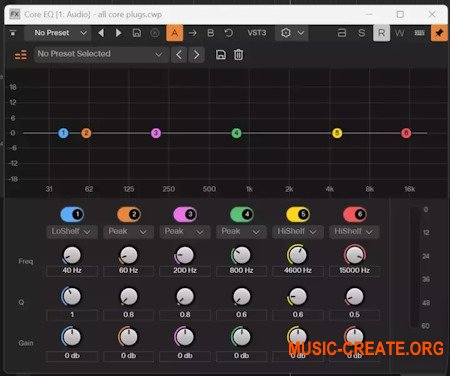The width and height of the screenshot is (450, 376).
Task: Click band 1 Q value field showing 1
Action: pyautogui.click(x=72, y=315)
